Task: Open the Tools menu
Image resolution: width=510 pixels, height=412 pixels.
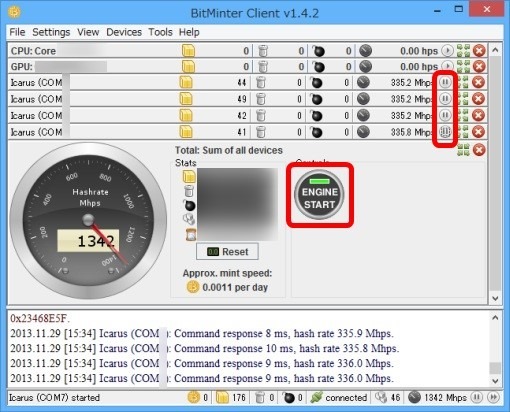Action: pyautogui.click(x=160, y=32)
